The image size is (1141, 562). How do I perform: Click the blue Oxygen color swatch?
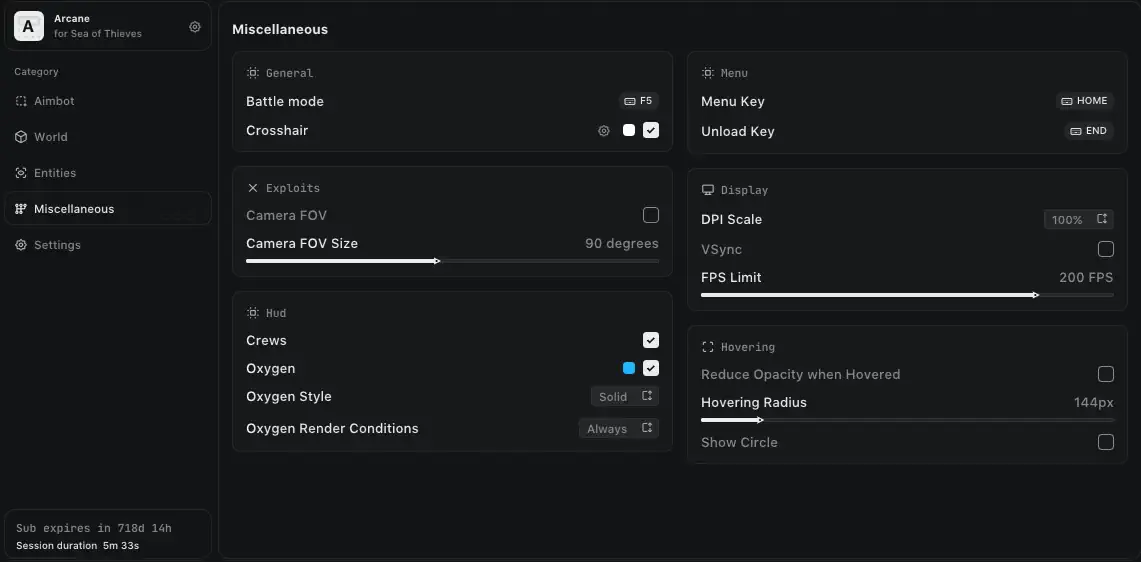629,369
